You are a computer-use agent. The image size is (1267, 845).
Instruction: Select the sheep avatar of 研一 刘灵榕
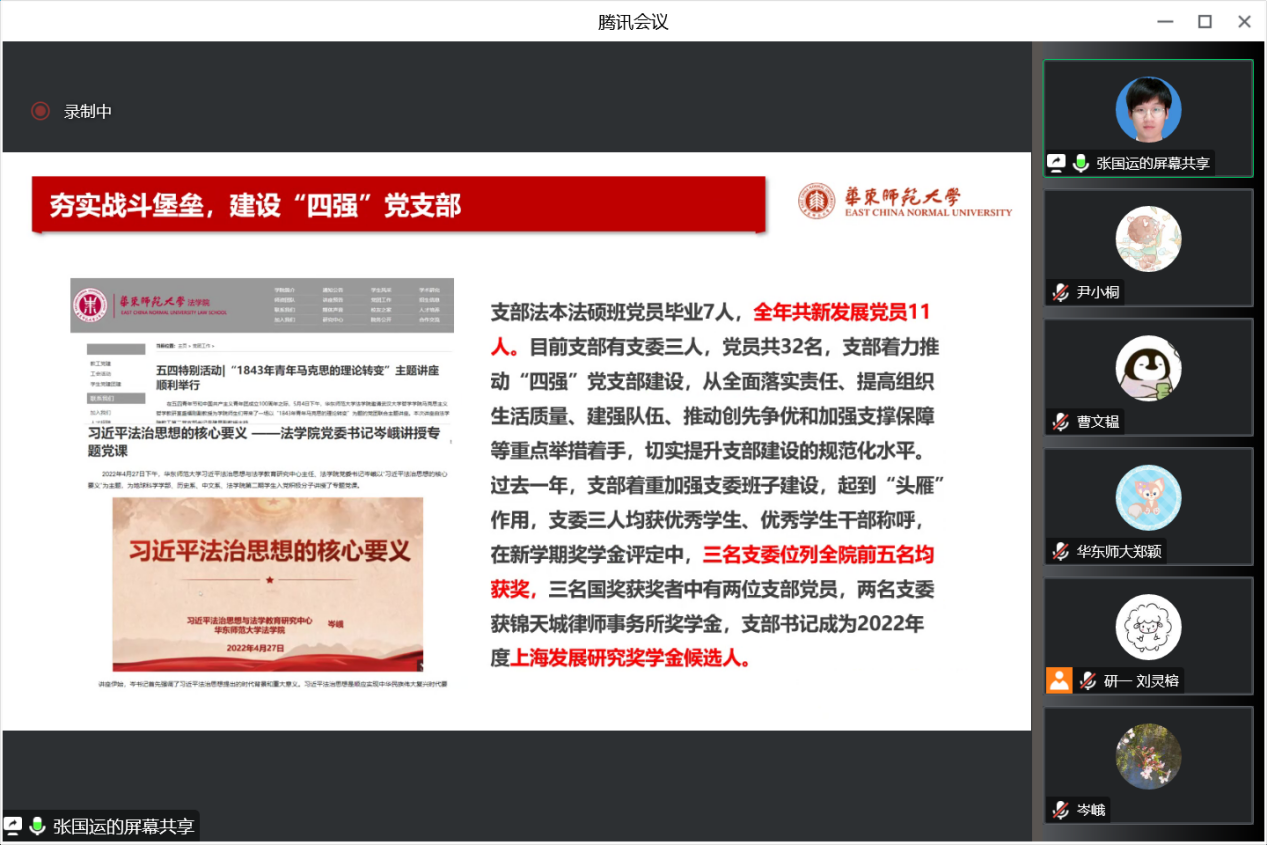tap(1148, 627)
